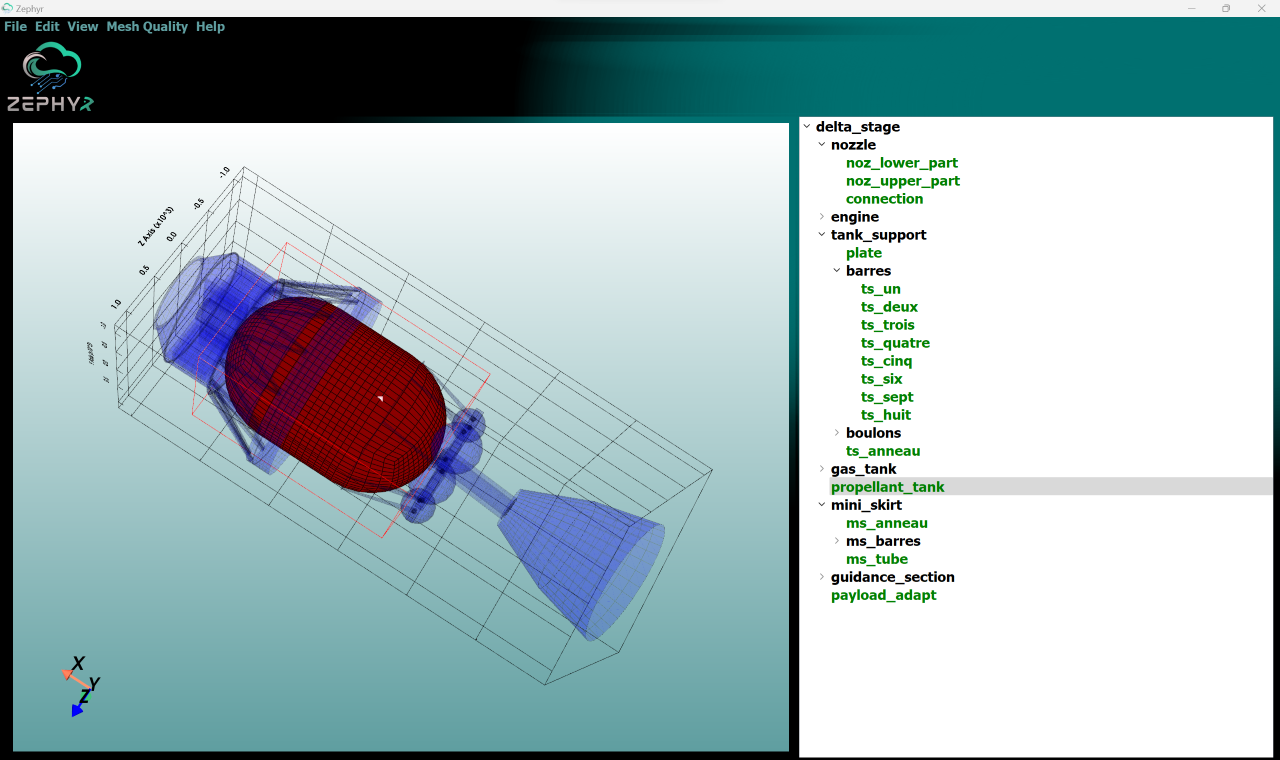Select the ts_anneau tree item
This screenshot has width=1280, height=760.
point(882,451)
